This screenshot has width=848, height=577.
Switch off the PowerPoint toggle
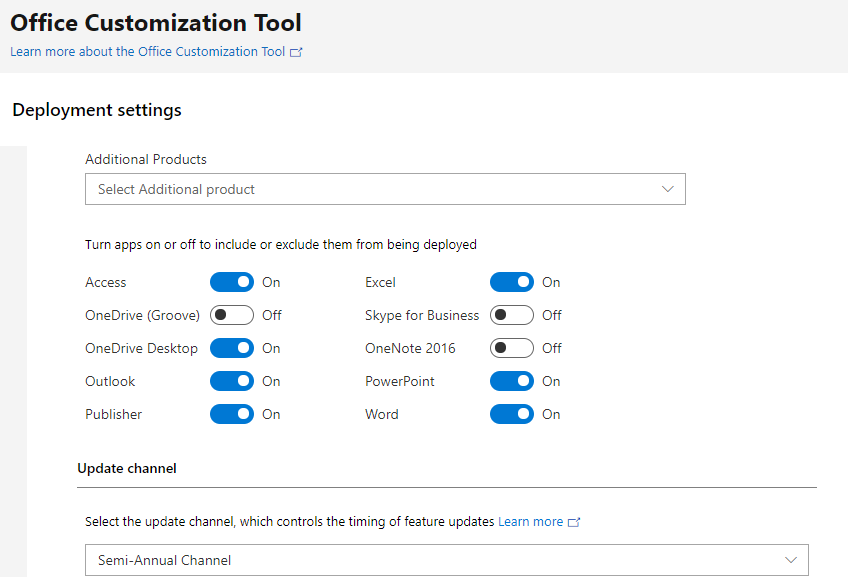click(511, 381)
